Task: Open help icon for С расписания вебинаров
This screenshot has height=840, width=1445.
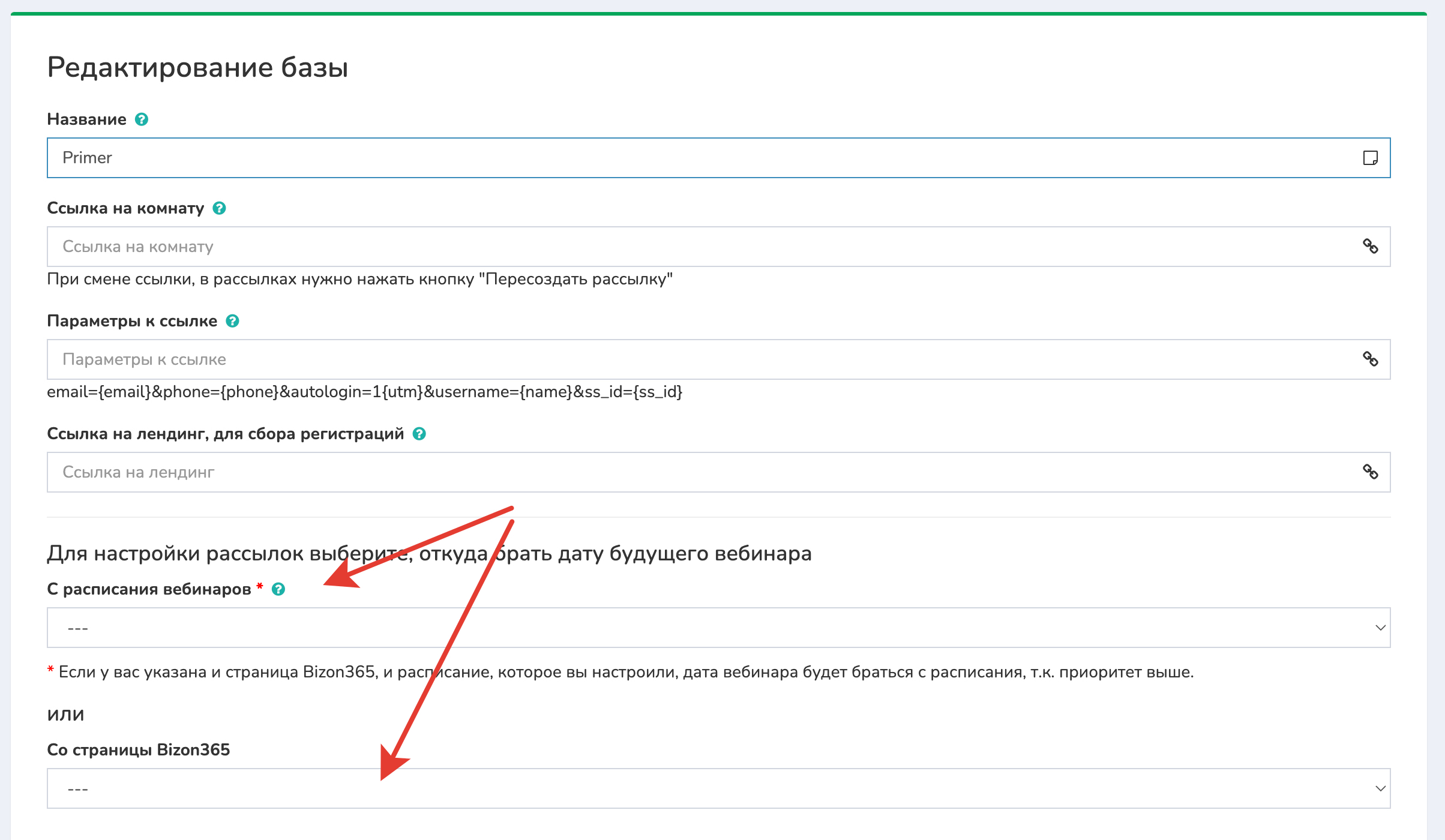Action: click(x=278, y=589)
